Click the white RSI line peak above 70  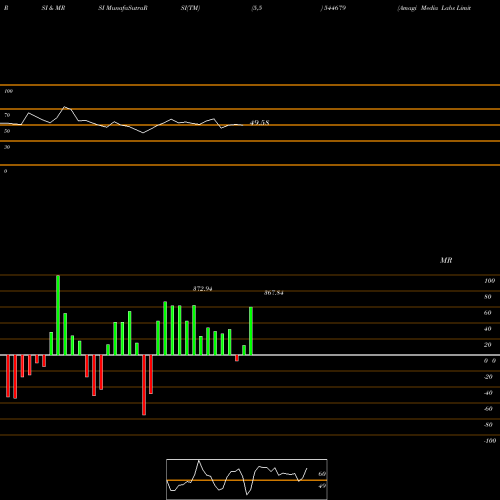point(65,107)
